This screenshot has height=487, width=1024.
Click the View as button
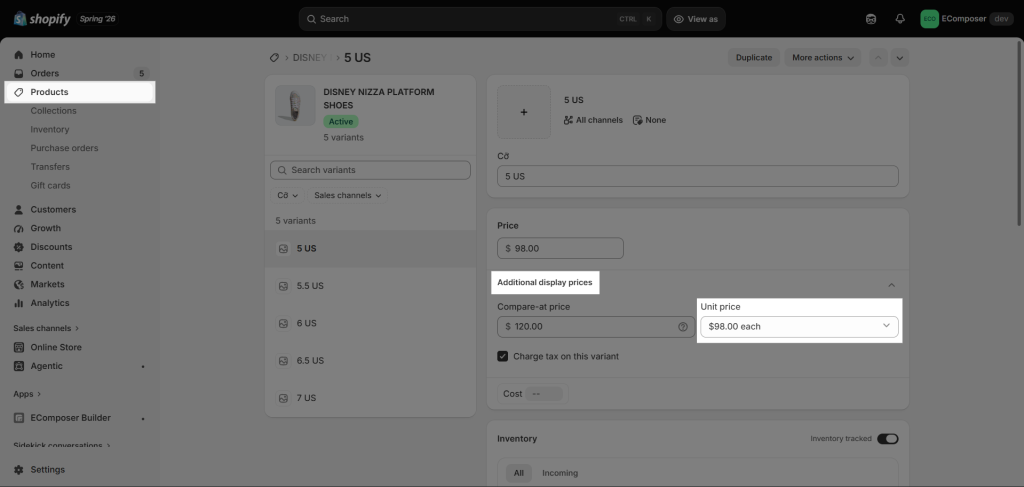tap(696, 19)
